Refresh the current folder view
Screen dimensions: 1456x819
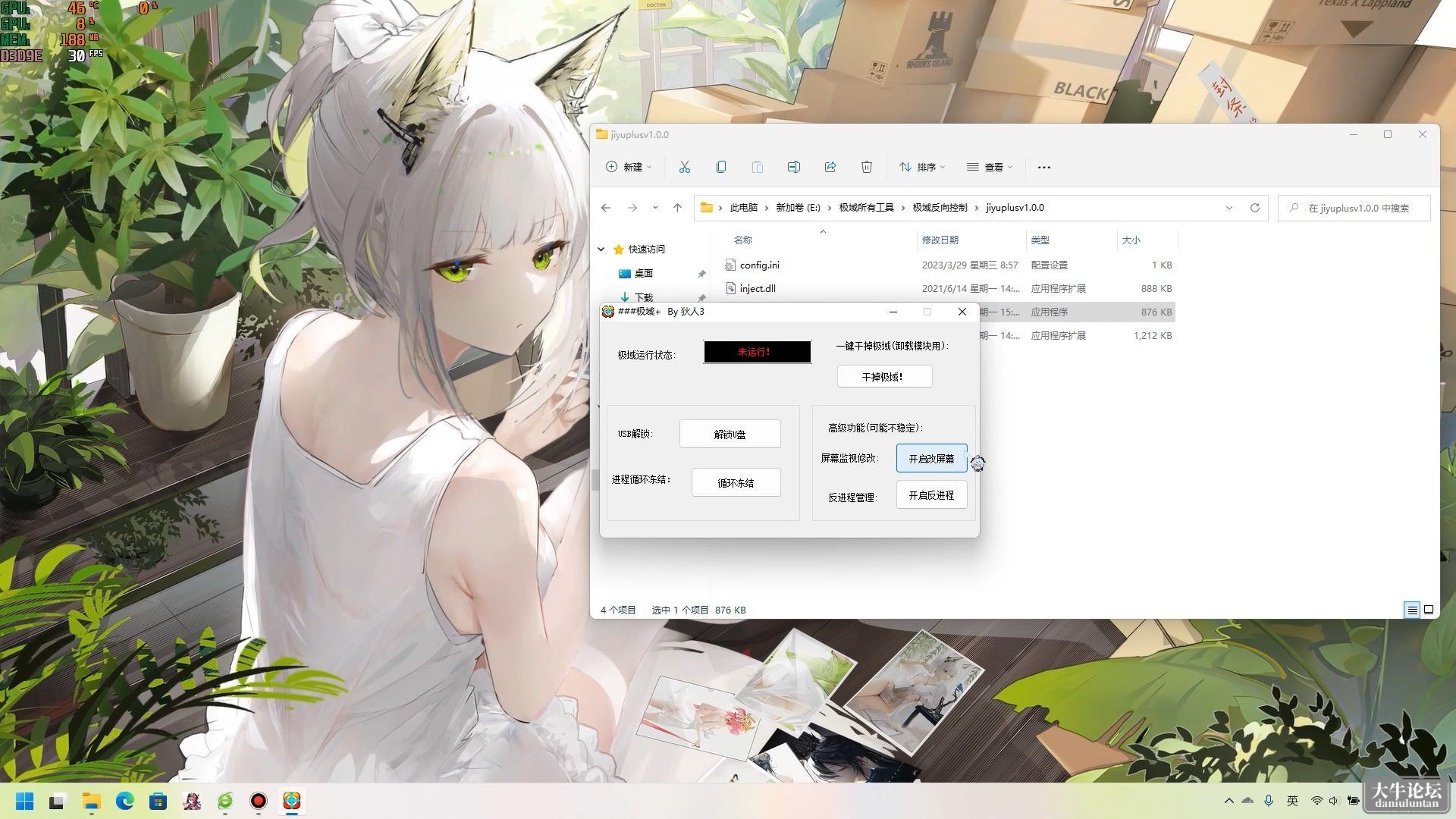pos(1254,208)
